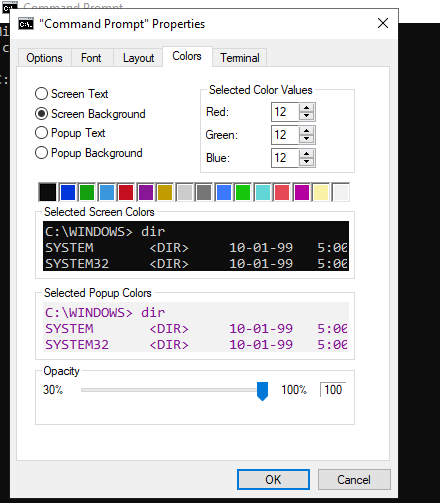Select the Popup Background radio button
The width and height of the screenshot is (440, 503).
click(41, 153)
